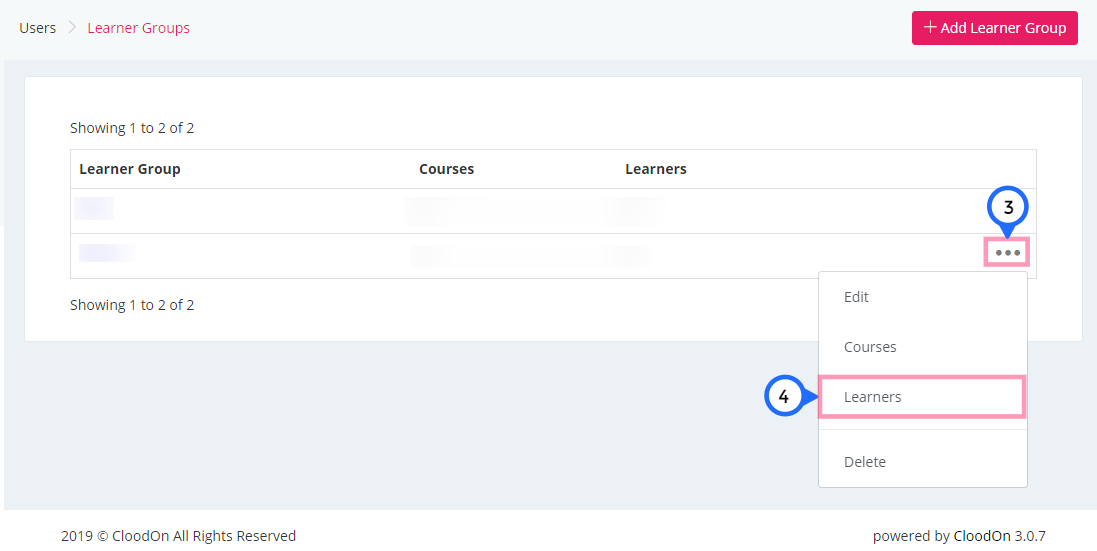Click 'Showing 1 to 2 of 2' above table
This screenshot has height=551, width=1097.
pos(132,129)
